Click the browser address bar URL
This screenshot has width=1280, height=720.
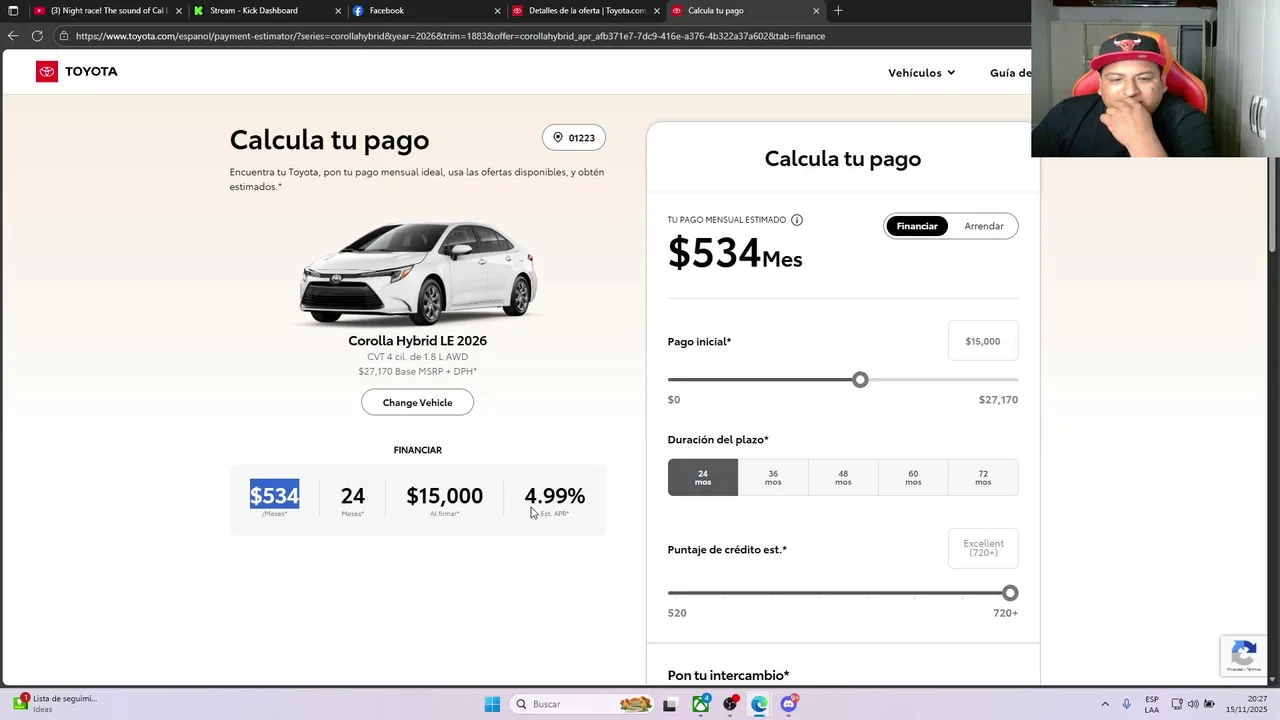[450, 36]
